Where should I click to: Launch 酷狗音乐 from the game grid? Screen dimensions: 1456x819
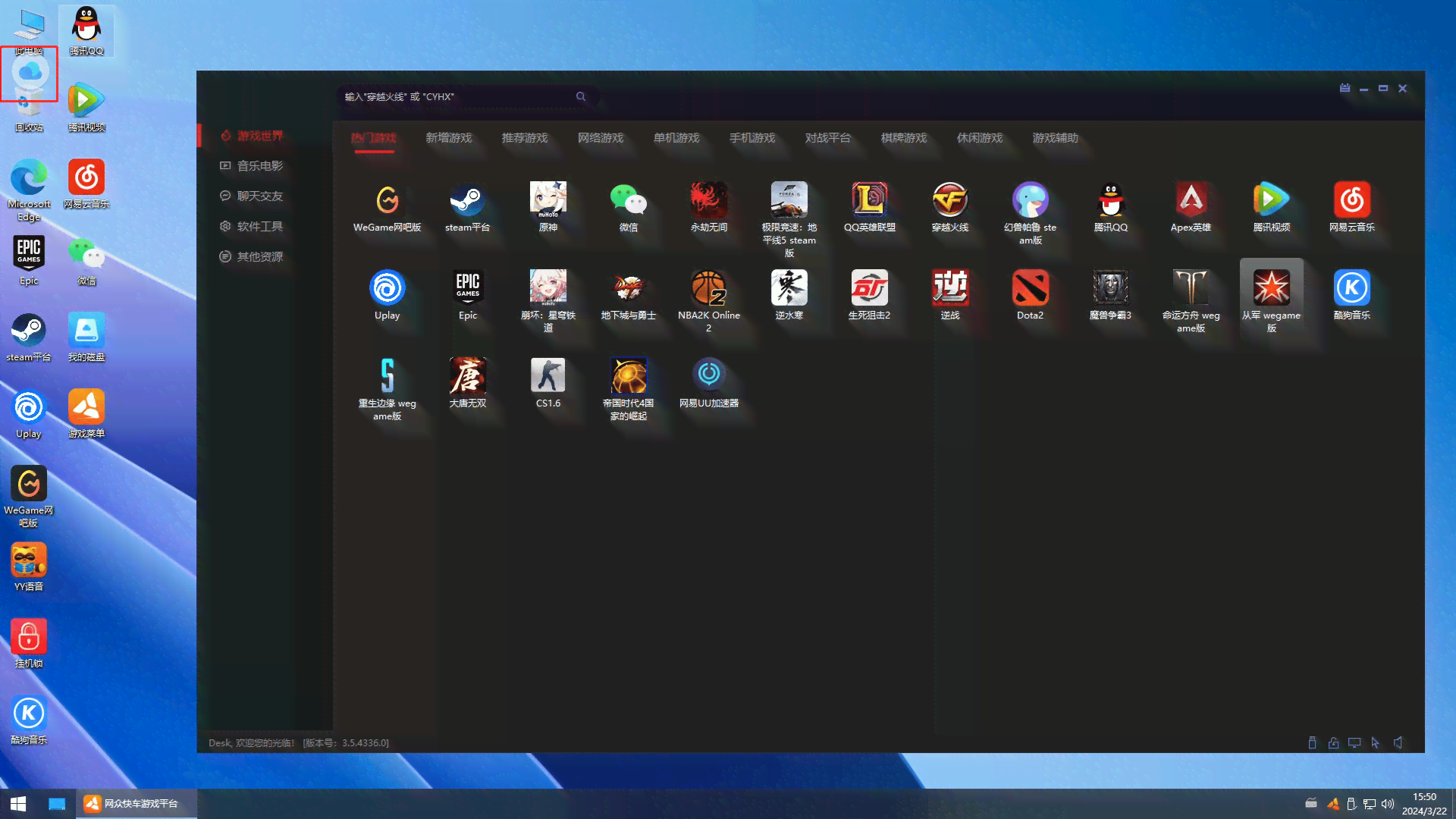[x=1352, y=295]
